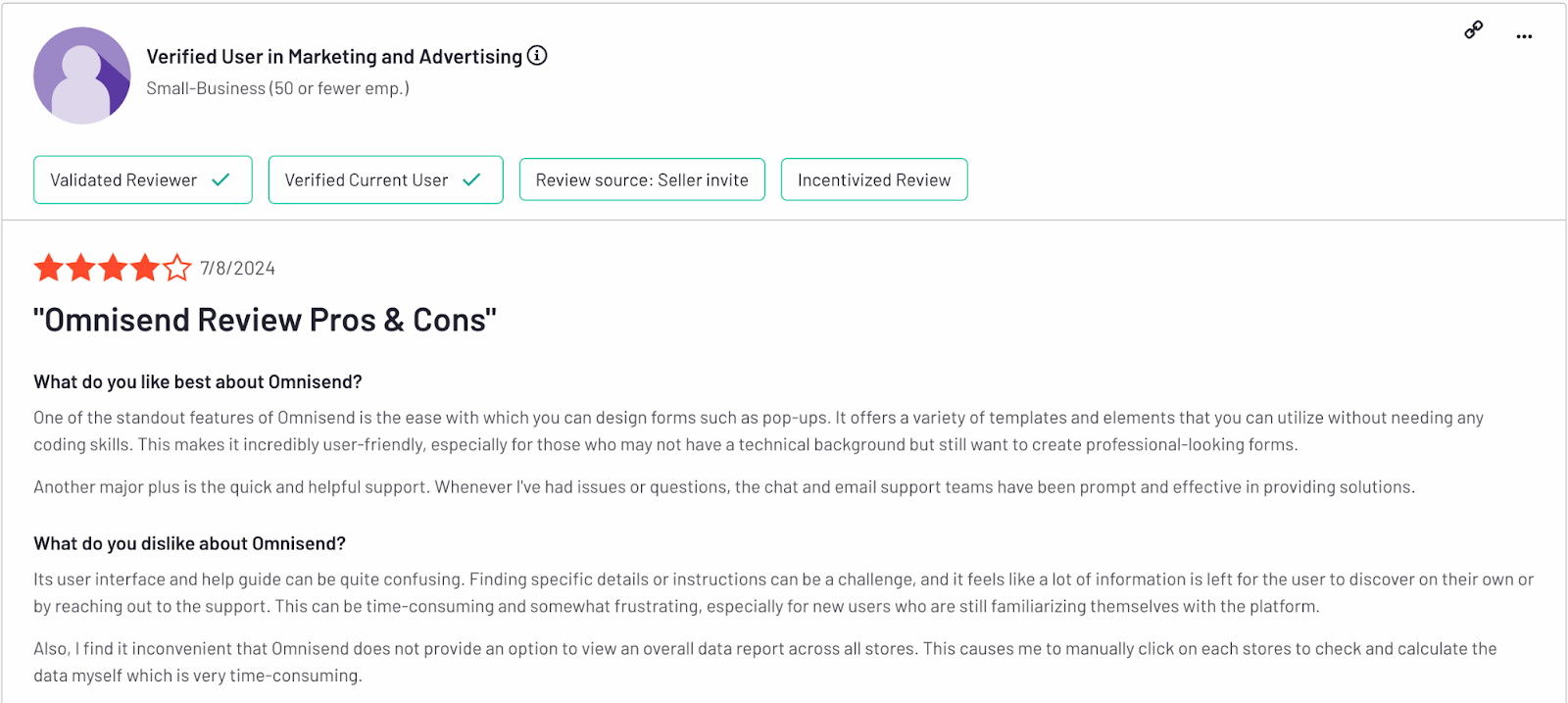Click the Incentivized Review tag

(x=874, y=179)
